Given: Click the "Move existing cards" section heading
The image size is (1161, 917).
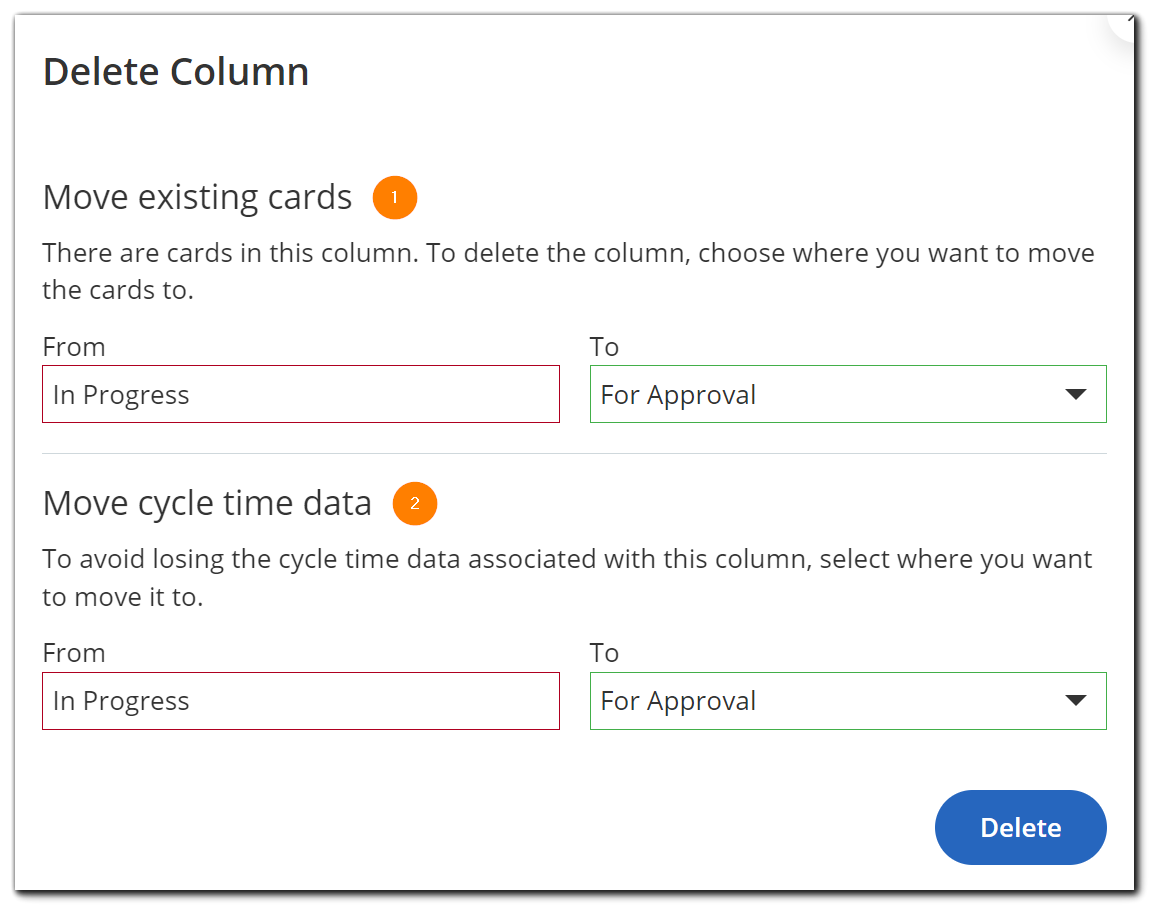Looking at the screenshot, I should point(196,197).
